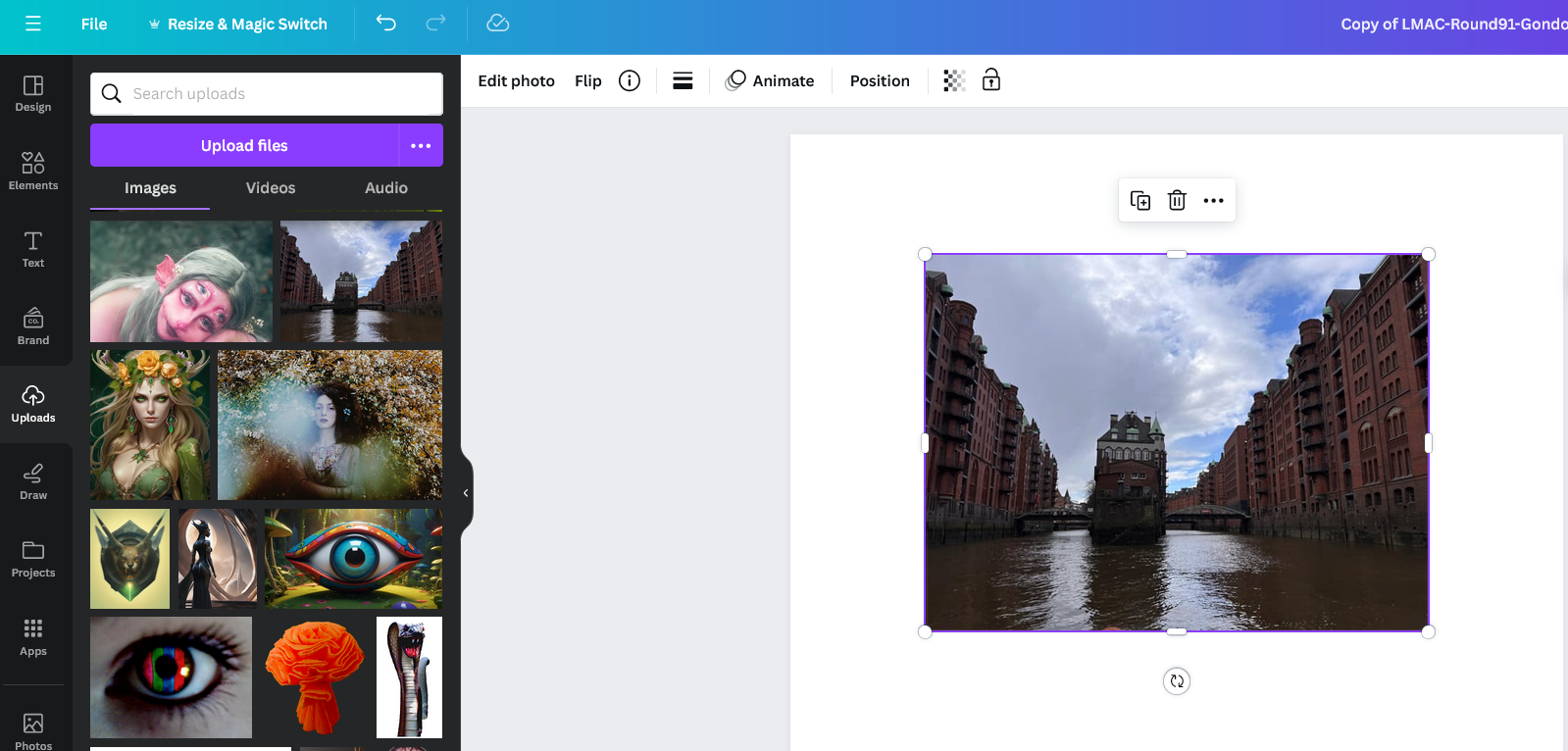Screen dimensions: 1568x751
Task: Open the border style lines option
Action: tap(683, 80)
